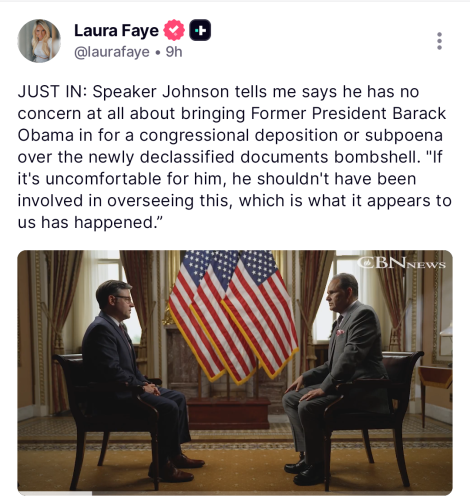Click the CBN News watermark logo
This screenshot has height=500, width=470.
coord(402,263)
